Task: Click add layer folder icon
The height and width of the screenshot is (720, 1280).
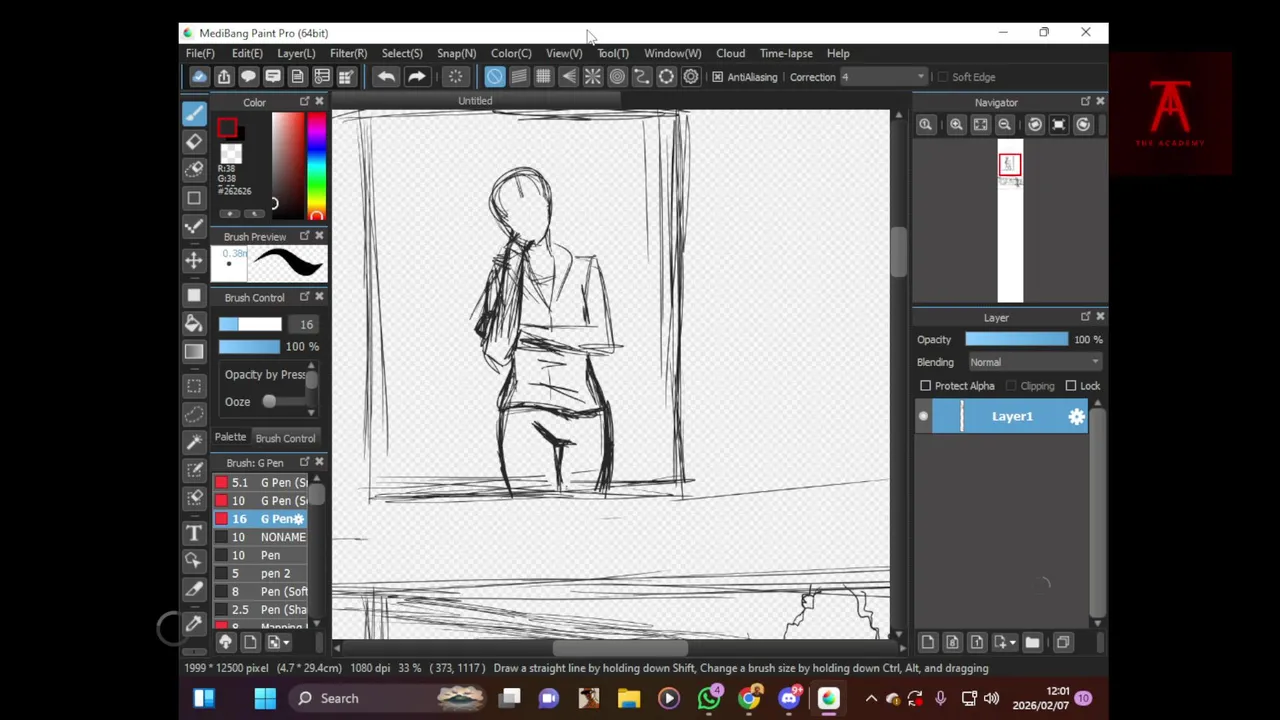Action: [1032, 642]
